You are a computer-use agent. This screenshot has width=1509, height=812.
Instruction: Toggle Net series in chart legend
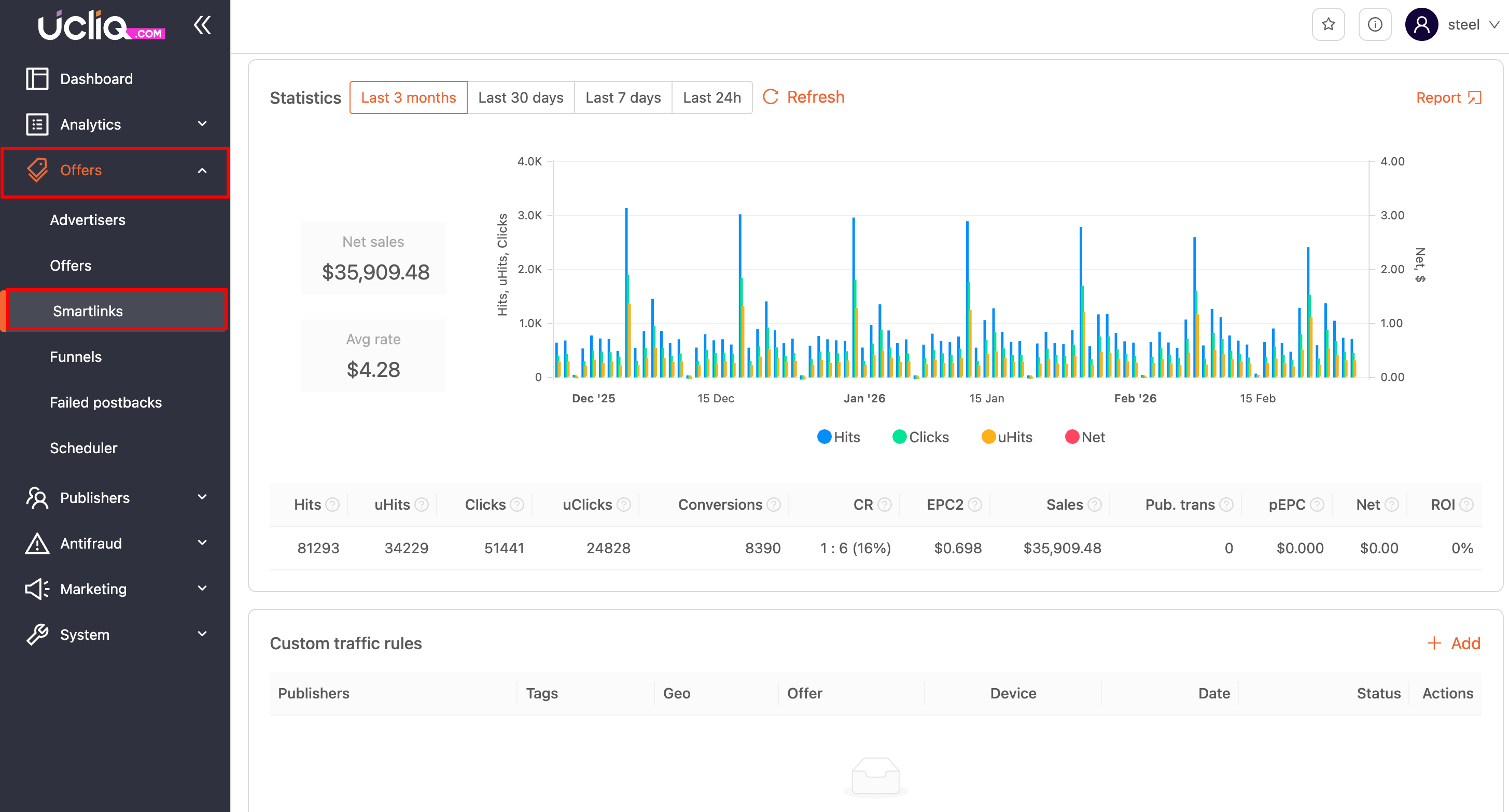pos(1084,437)
